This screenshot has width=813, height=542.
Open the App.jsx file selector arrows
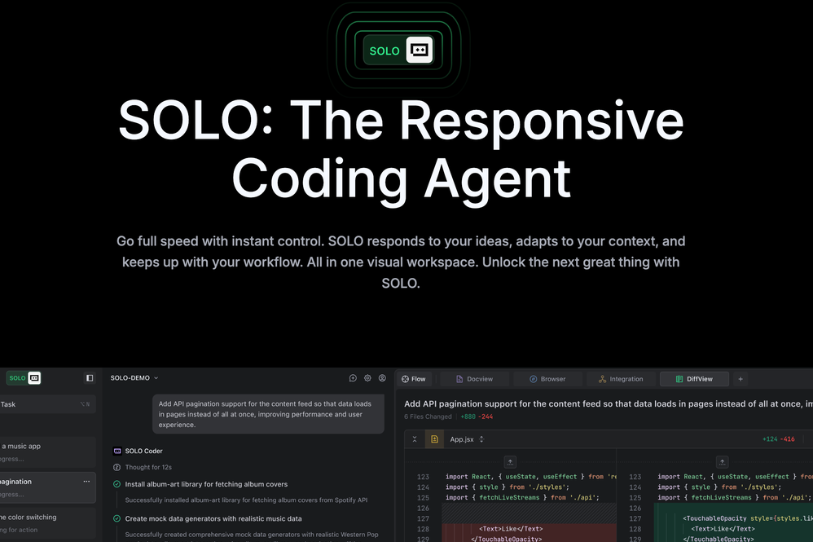pos(481,439)
